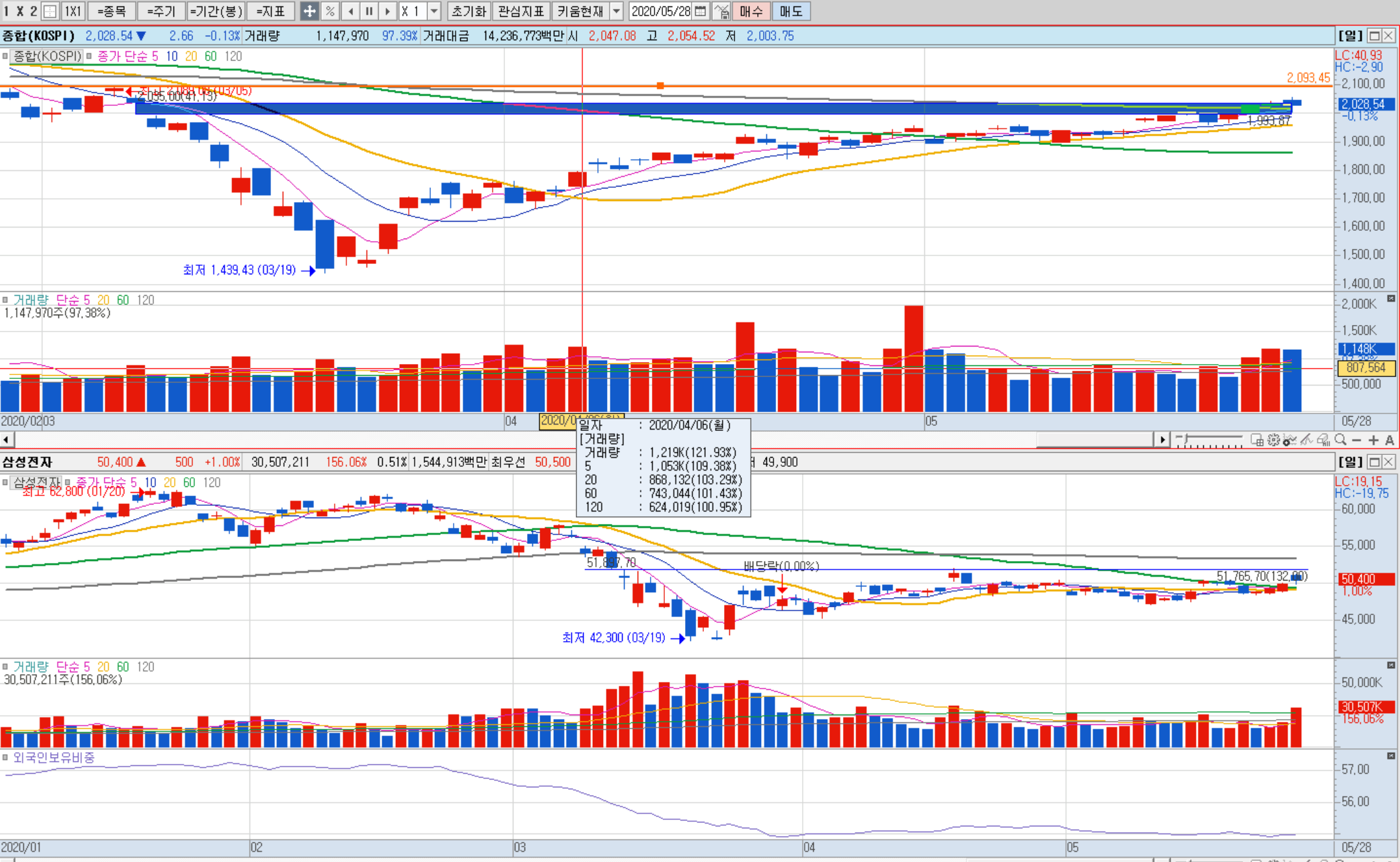The height and width of the screenshot is (862, 1400).
Task: Collapse the KOSPI volume panel corner button
Action: 1391,299
